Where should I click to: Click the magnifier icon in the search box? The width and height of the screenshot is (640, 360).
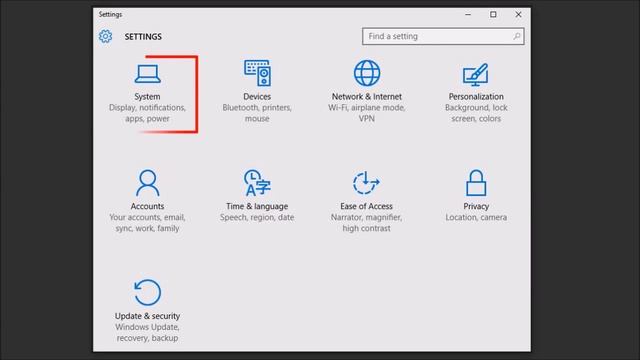(x=517, y=36)
